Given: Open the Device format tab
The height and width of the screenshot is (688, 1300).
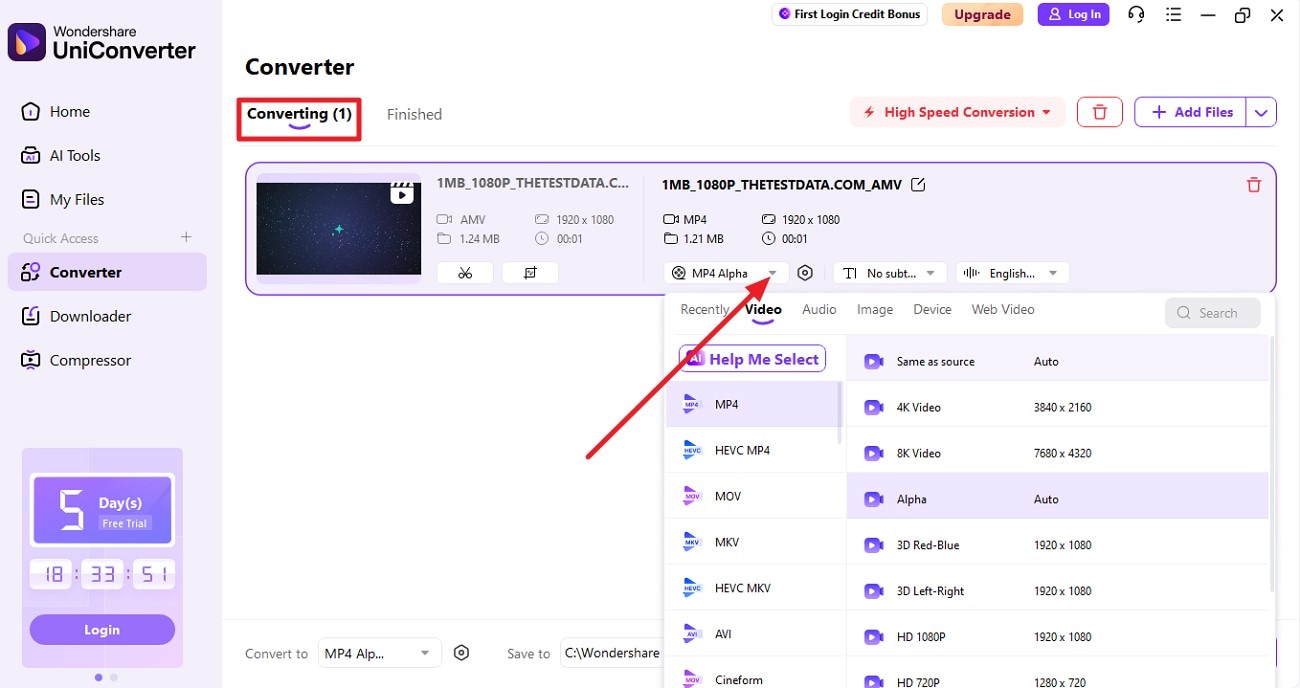Looking at the screenshot, I should coord(932,310).
